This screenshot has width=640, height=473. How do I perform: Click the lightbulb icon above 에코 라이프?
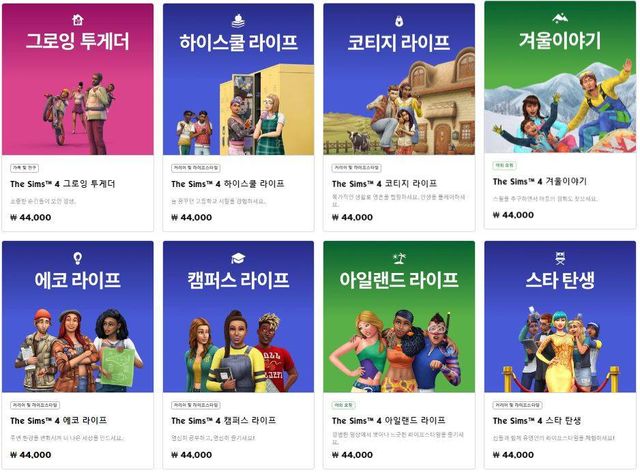(x=78, y=258)
